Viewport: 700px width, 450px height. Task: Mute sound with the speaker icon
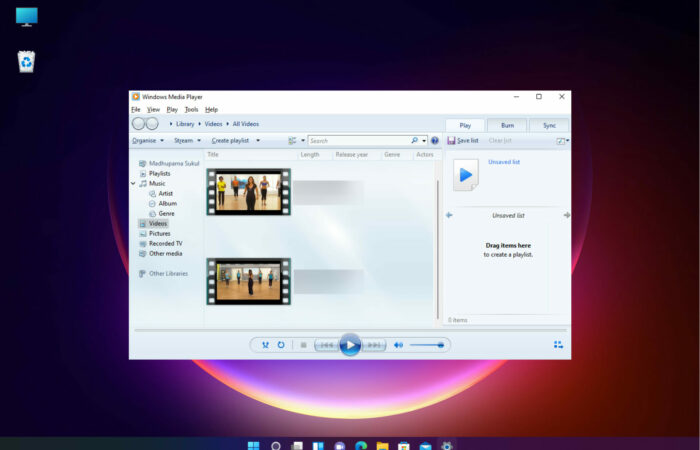(x=398, y=345)
